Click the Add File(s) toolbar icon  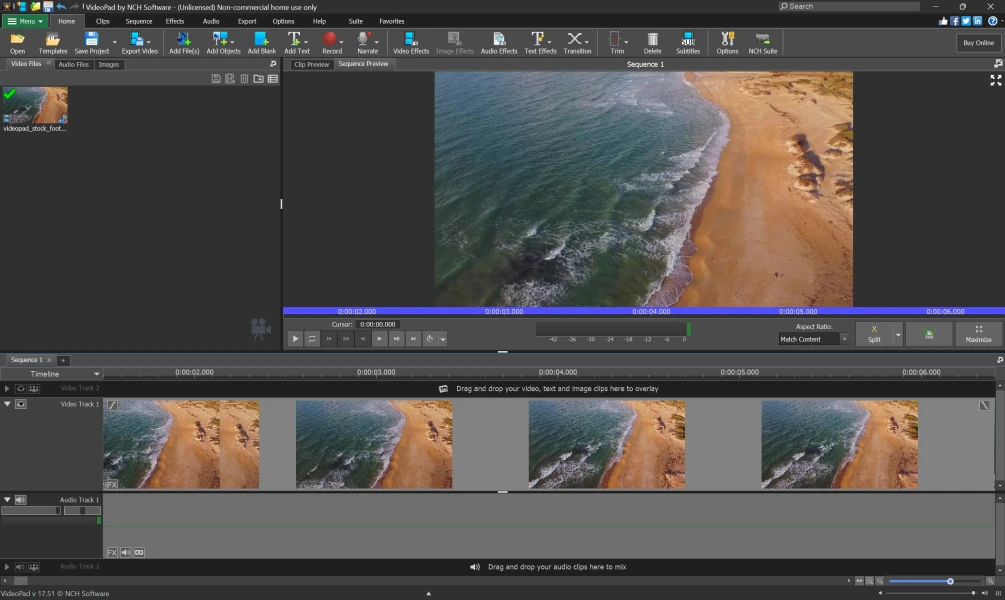[x=183, y=42]
